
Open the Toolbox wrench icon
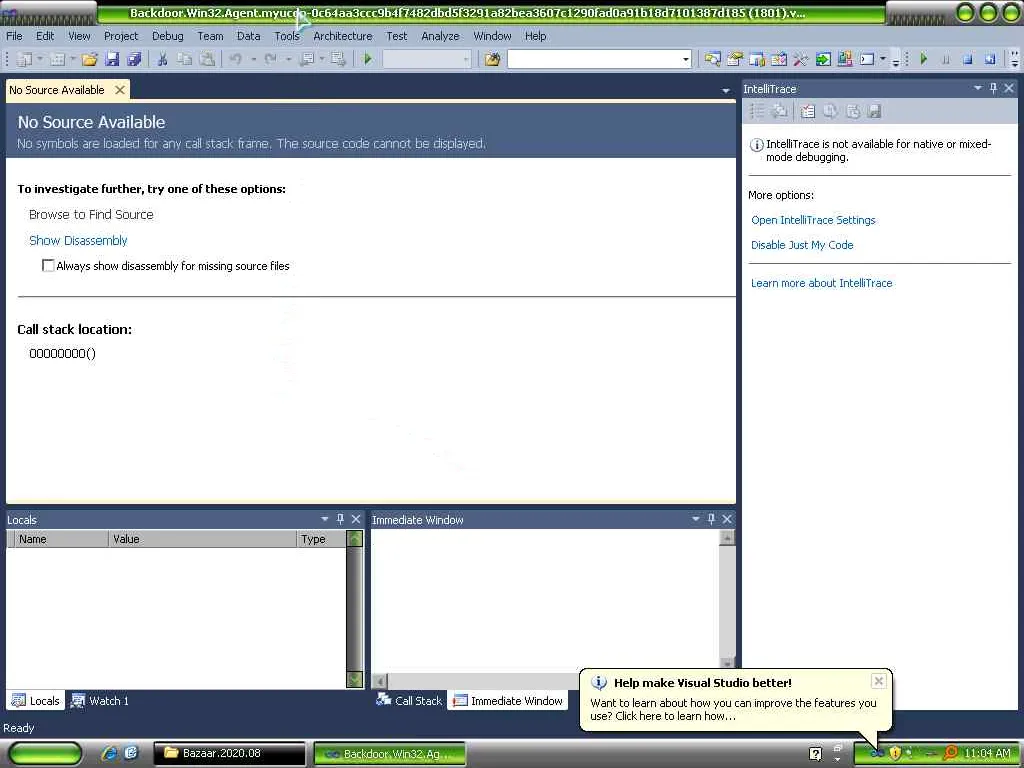[x=801, y=59]
